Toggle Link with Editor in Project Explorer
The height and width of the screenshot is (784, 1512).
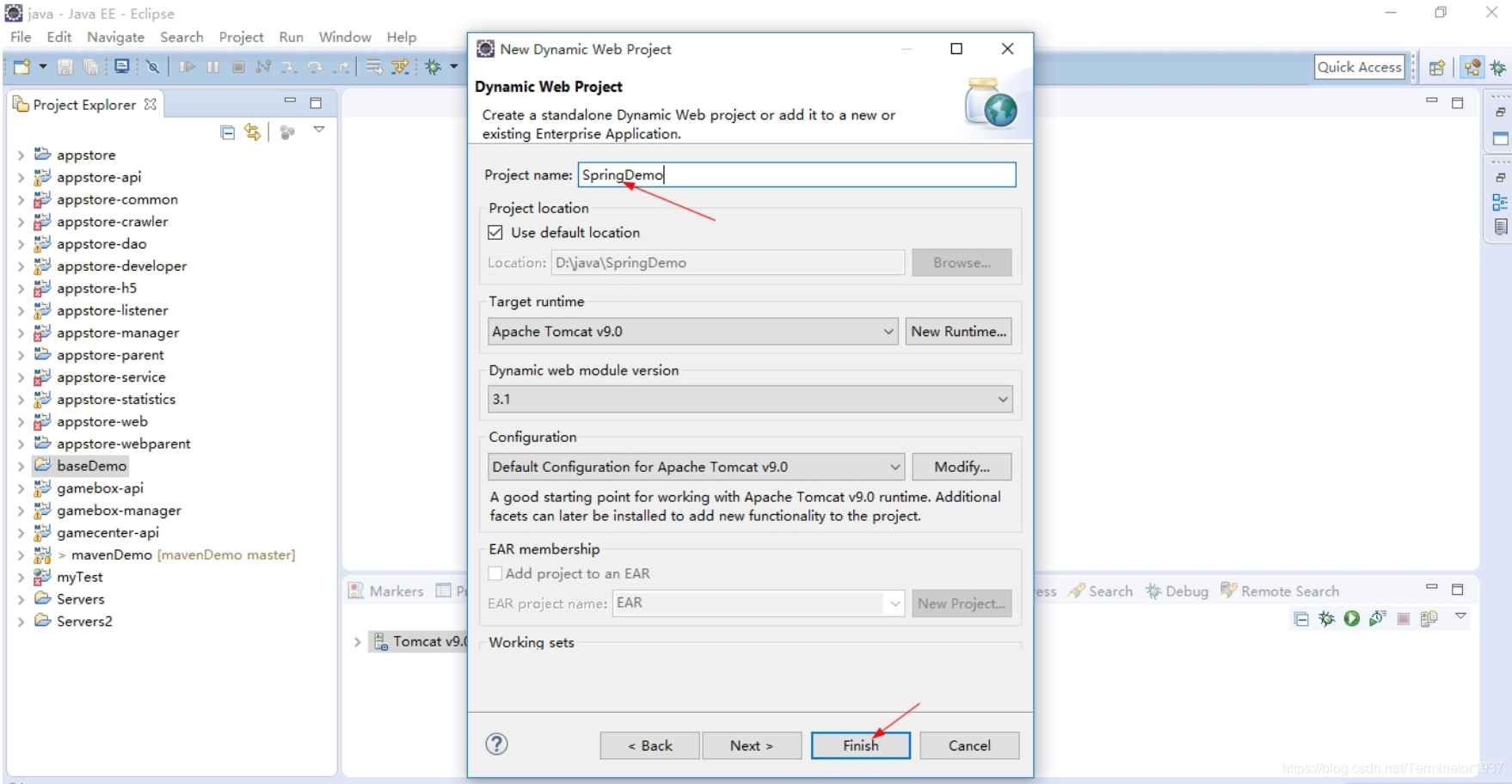click(252, 132)
